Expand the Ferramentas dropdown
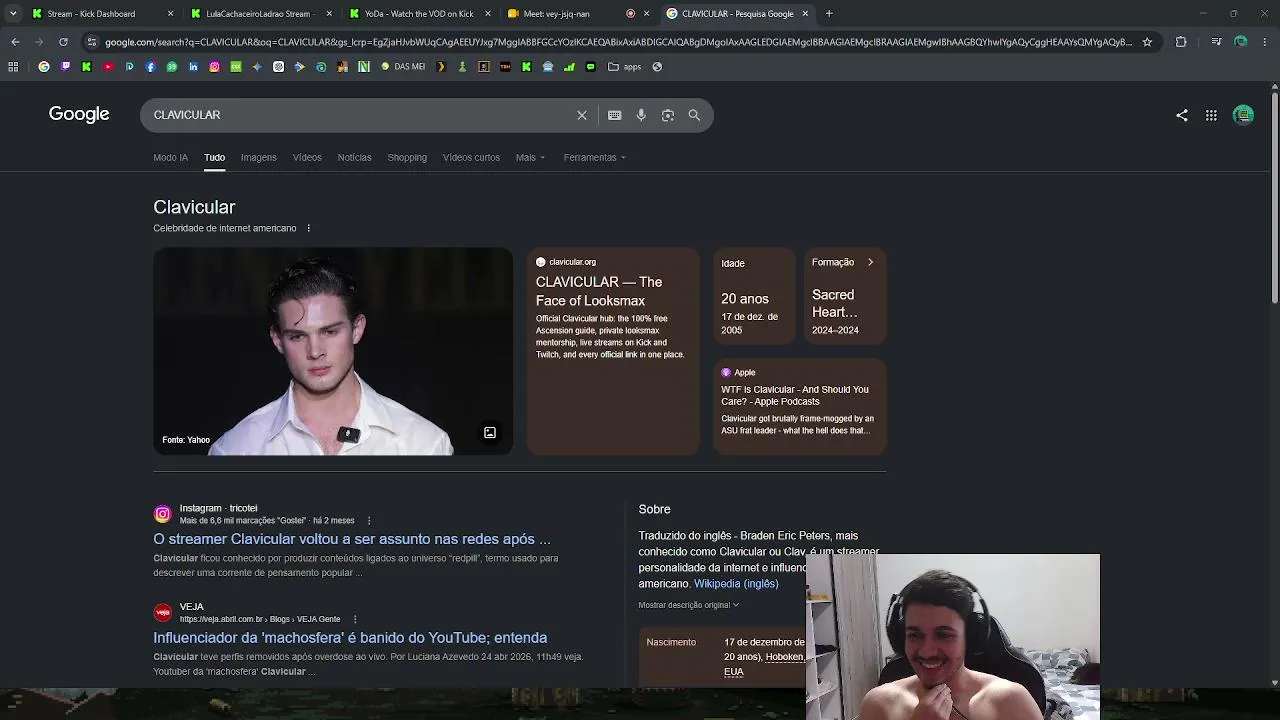Viewport: 1280px width, 720px height. point(594,157)
